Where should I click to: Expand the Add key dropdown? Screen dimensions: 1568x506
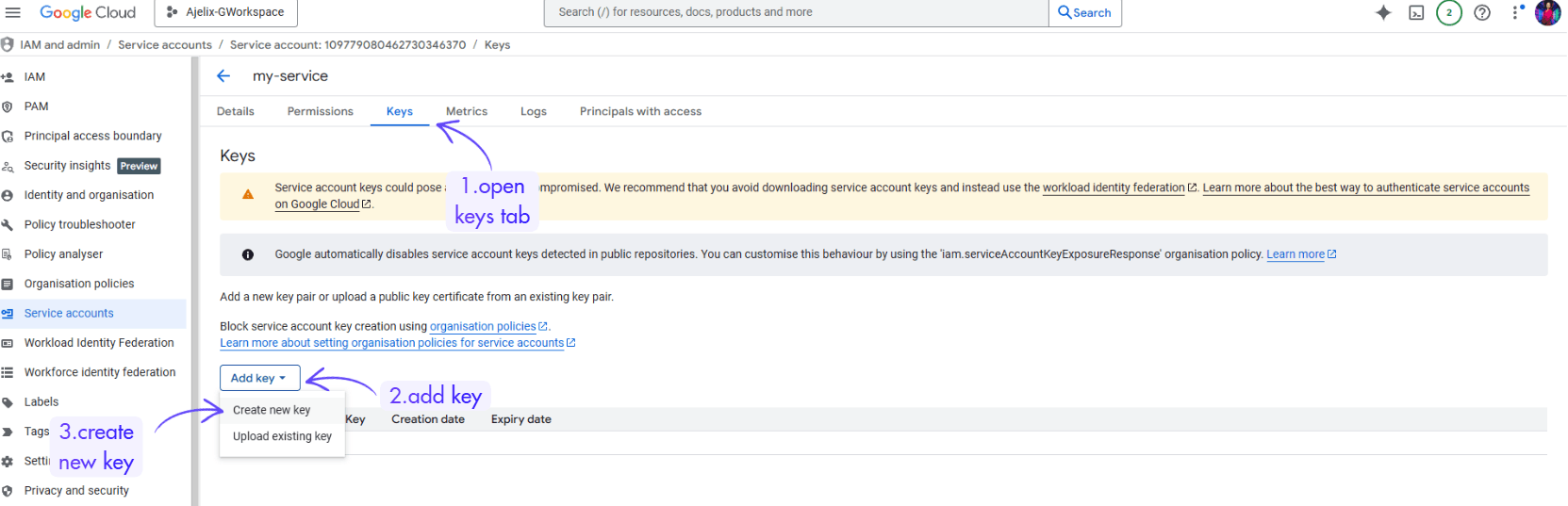260,378
